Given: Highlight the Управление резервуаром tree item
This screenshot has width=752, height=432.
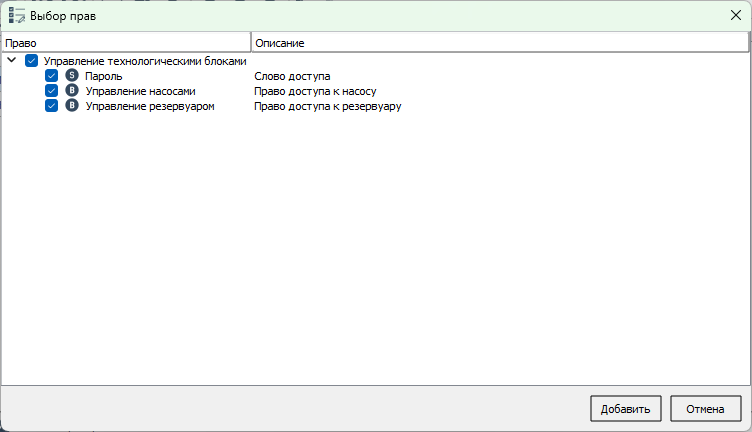Looking at the screenshot, I should [x=150, y=106].
